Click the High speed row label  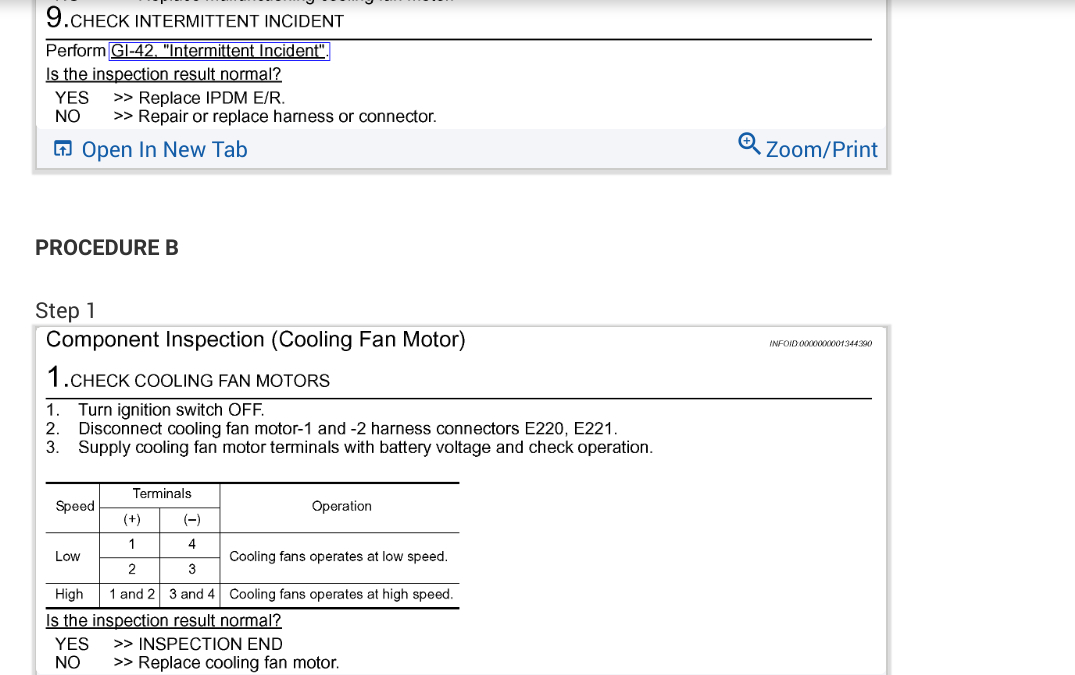[x=69, y=594]
